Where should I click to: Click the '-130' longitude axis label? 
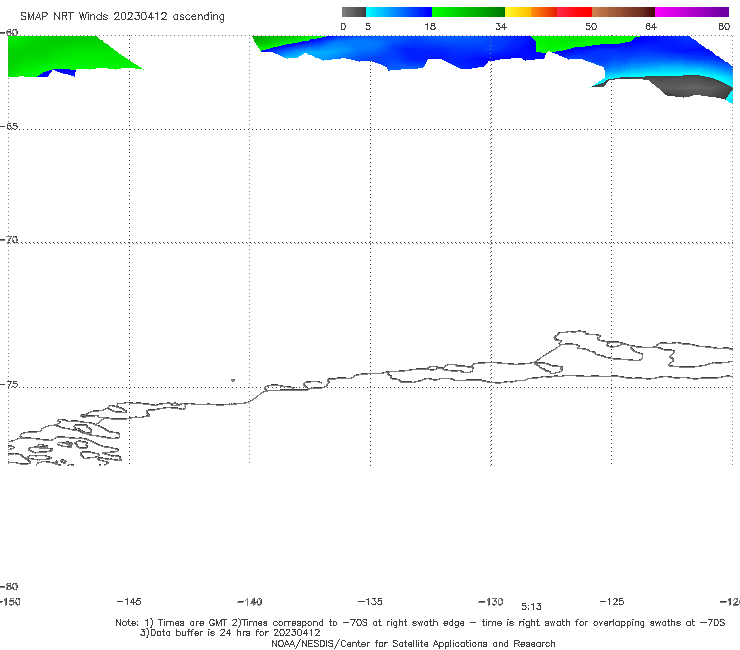click(x=491, y=602)
